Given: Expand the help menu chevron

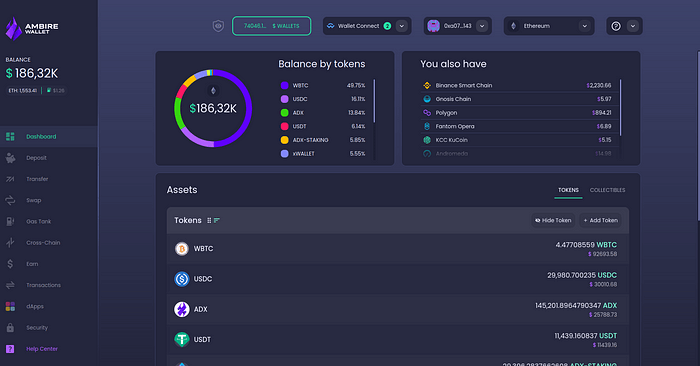Looking at the screenshot, I should (633, 26).
